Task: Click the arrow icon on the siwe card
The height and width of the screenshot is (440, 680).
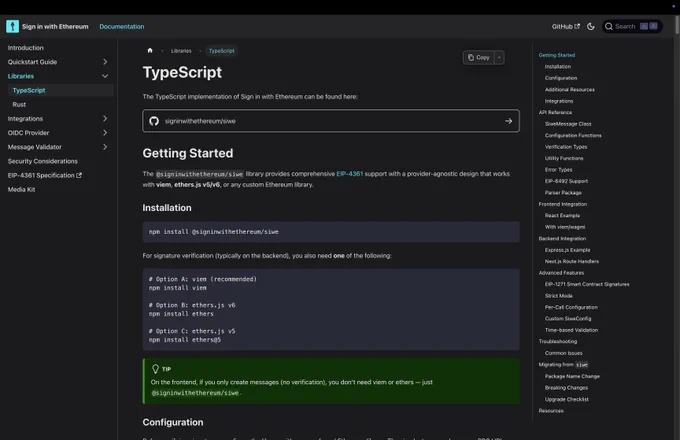Action: click(x=509, y=121)
